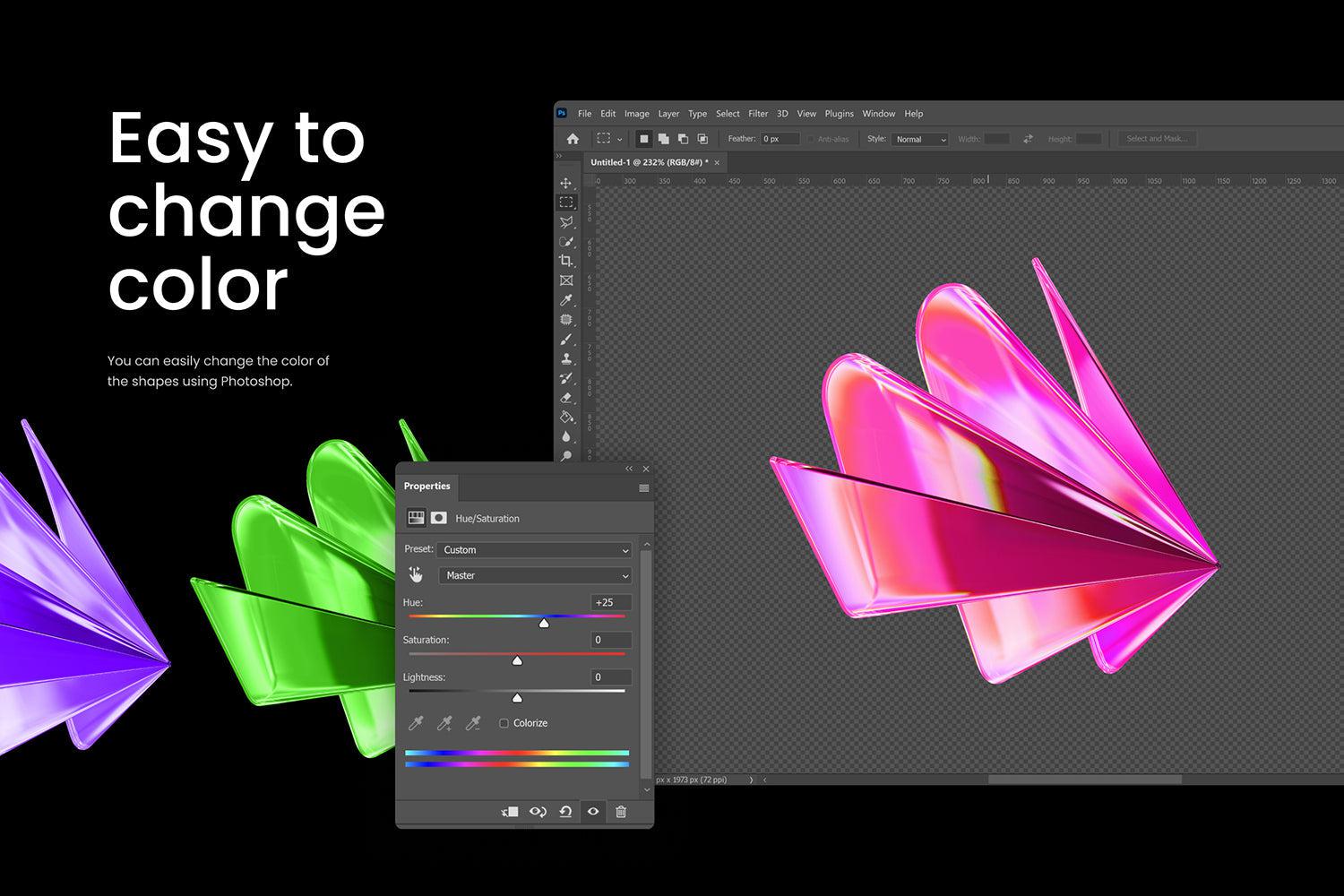The image size is (1344, 896).
Task: Pick the Eyedropper tool
Action: [566, 299]
